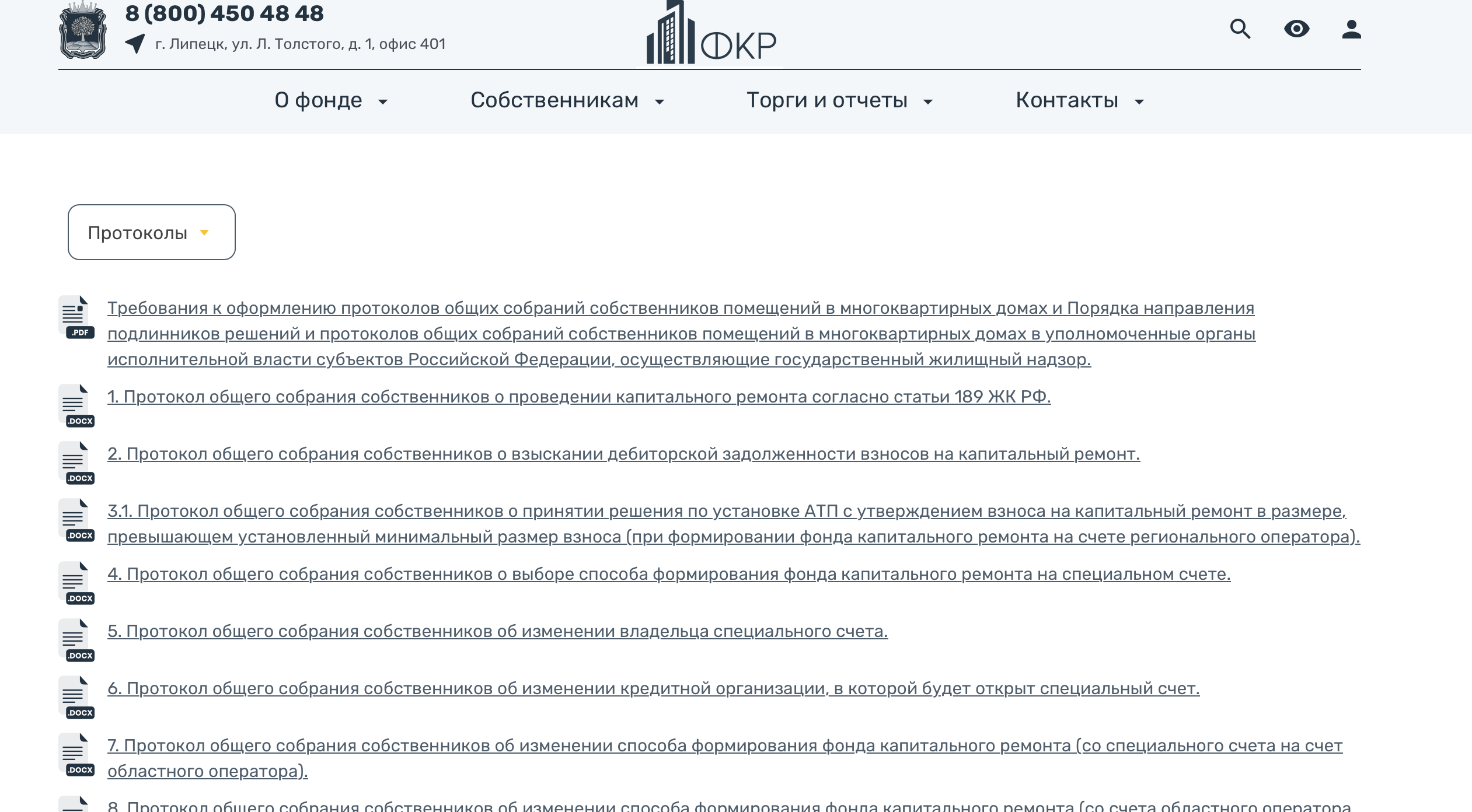Click the PDF file icon for Требования

pyautogui.click(x=76, y=317)
